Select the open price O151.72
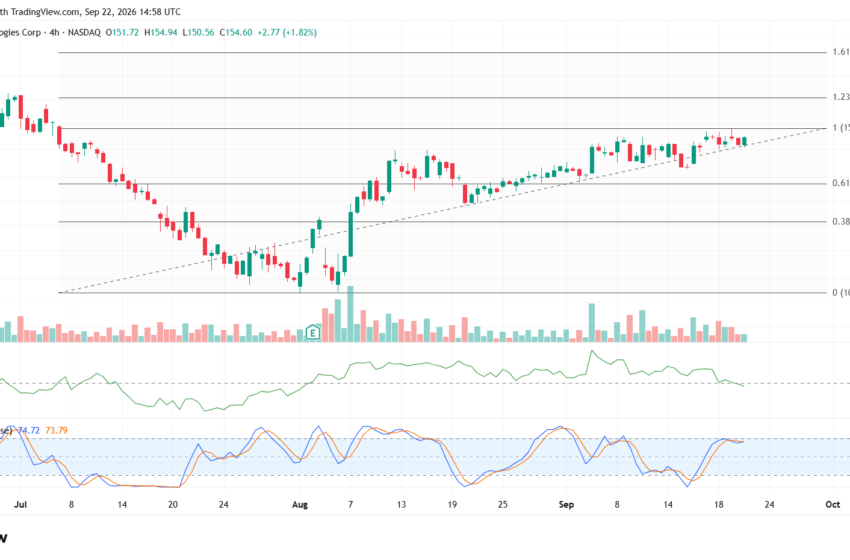 [122, 33]
